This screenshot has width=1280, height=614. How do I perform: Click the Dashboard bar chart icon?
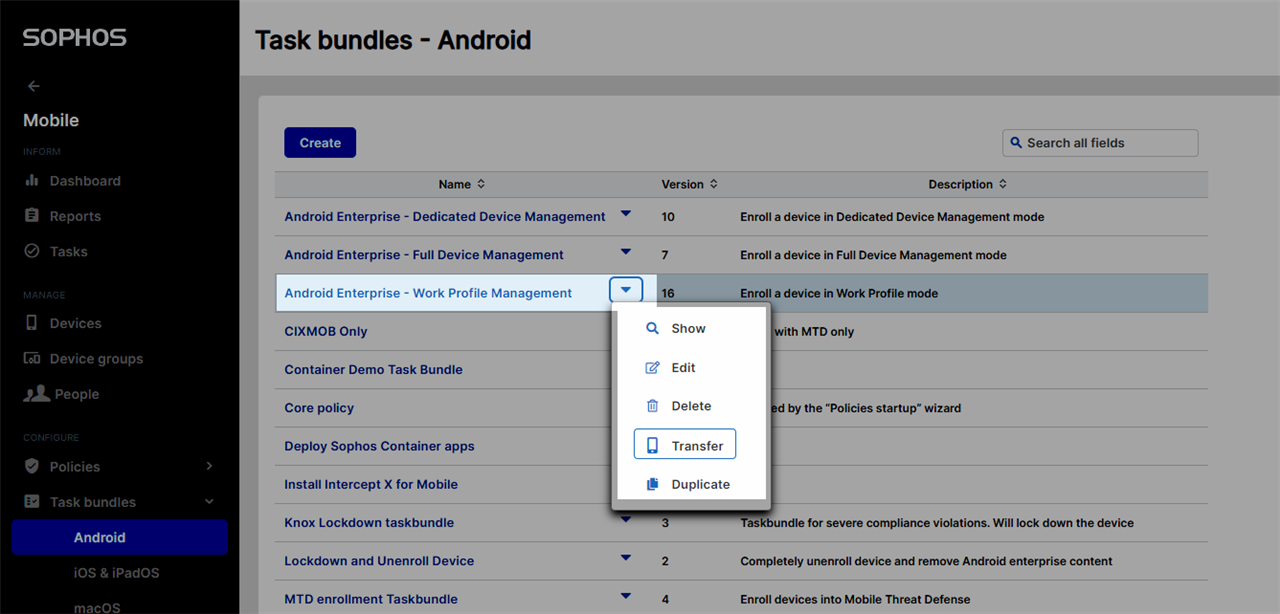[x=31, y=180]
